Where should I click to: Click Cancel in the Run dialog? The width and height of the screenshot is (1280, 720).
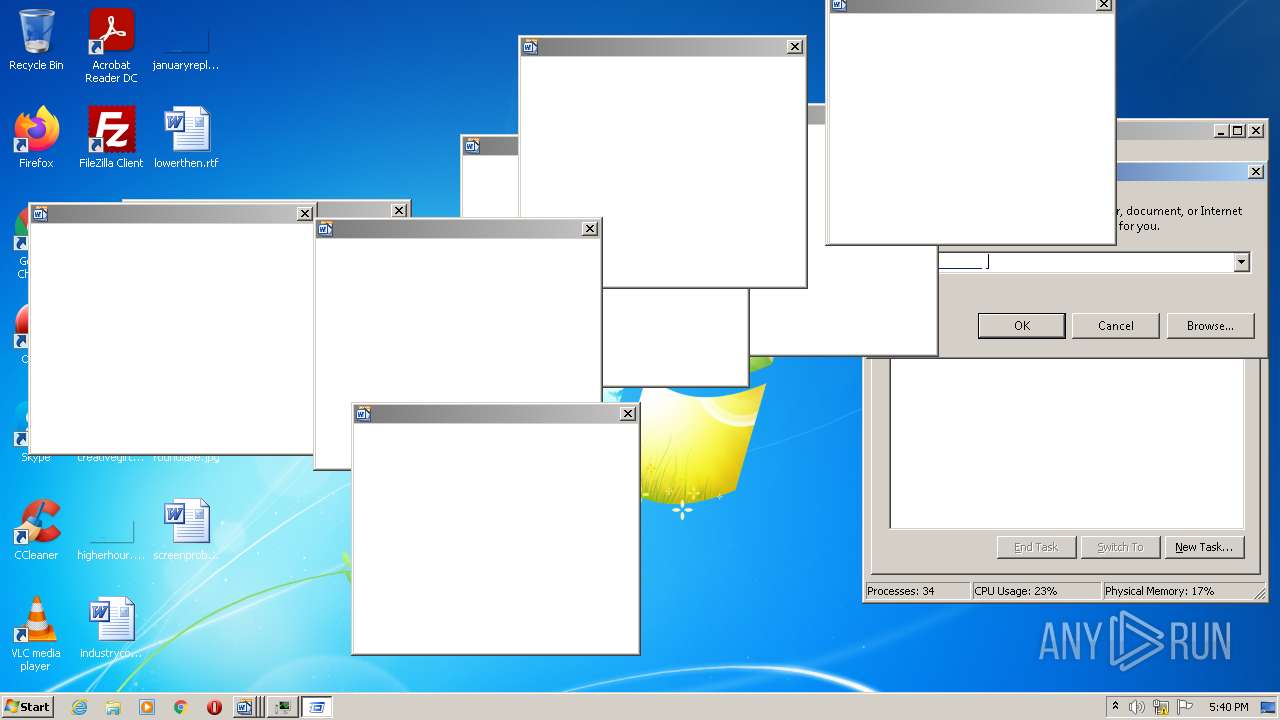coord(1115,326)
